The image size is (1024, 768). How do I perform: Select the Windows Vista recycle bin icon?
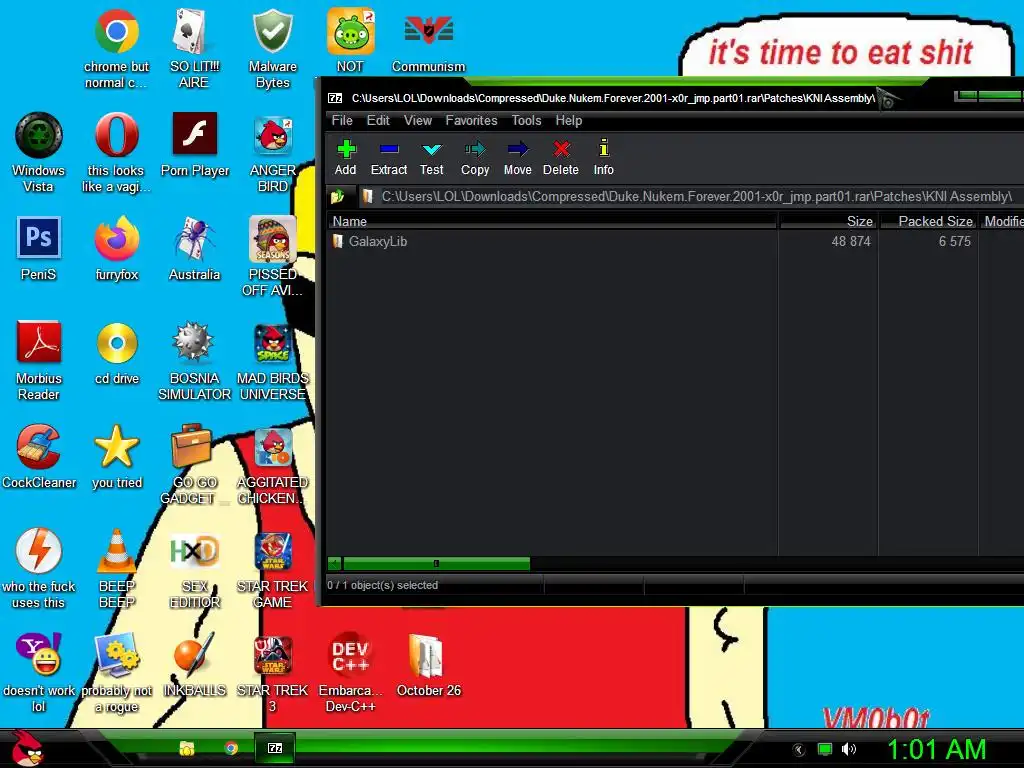tap(39, 153)
